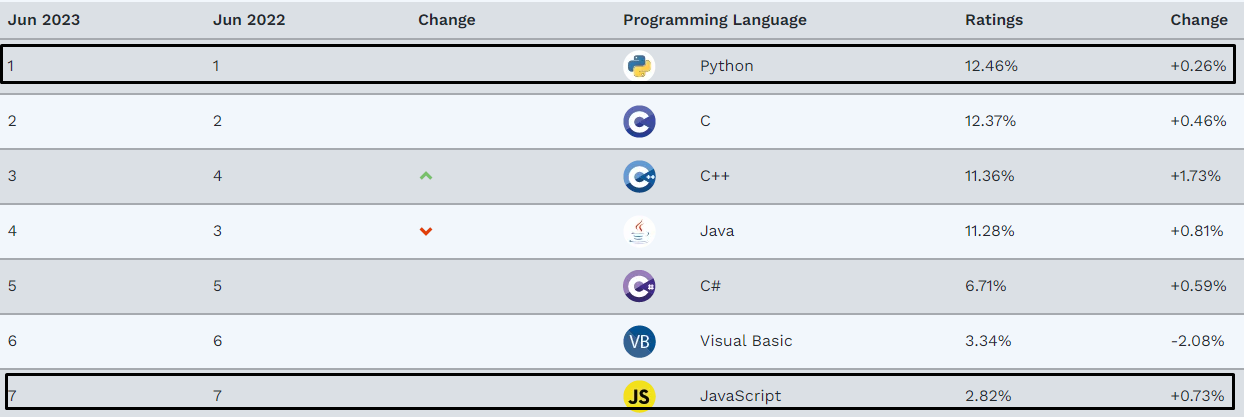Click Visual Basic's -2.08% change value
The image size is (1244, 417).
[1200, 341]
